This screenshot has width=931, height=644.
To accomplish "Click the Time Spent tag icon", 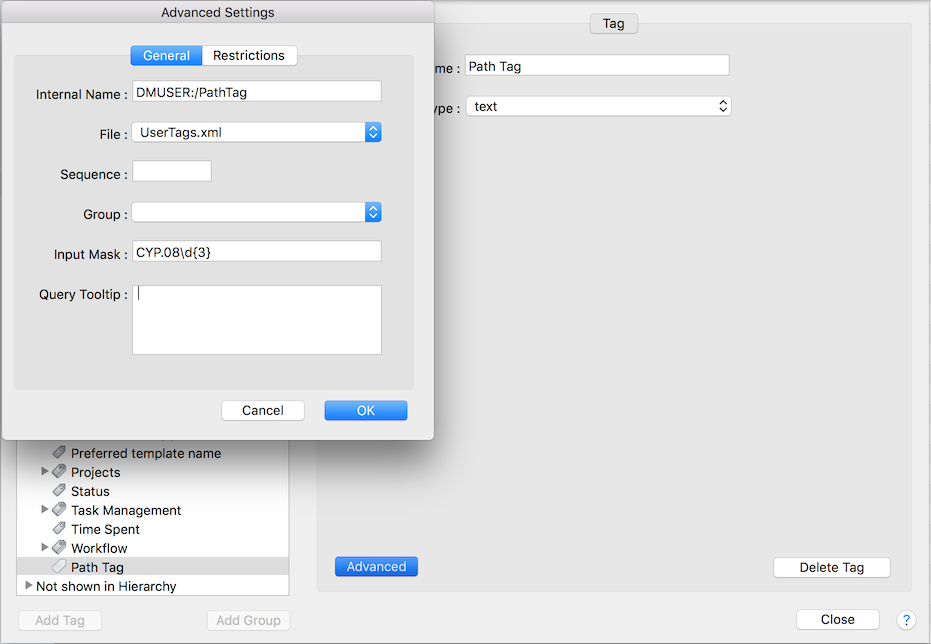I will (59, 529).
